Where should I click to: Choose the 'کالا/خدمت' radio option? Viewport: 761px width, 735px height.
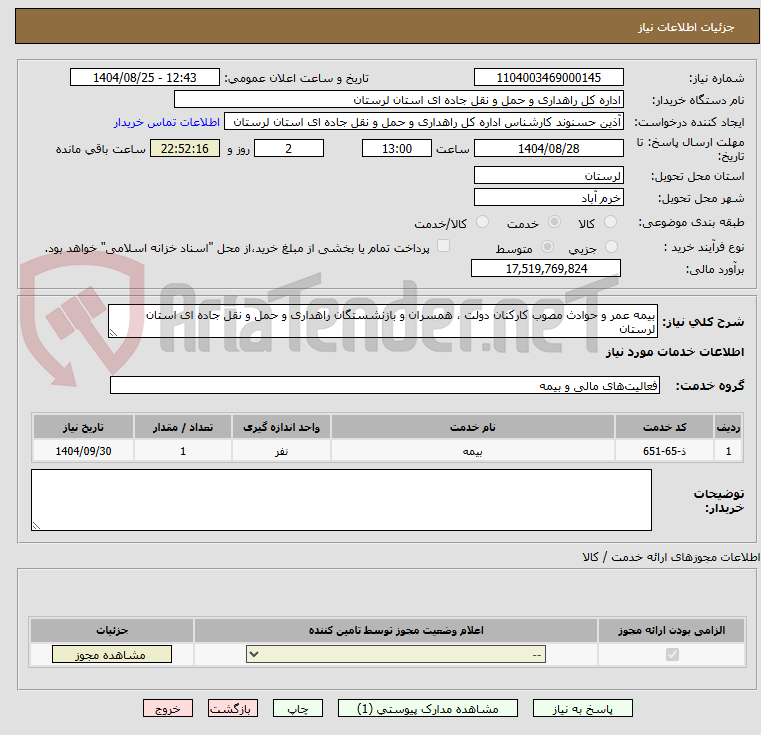pos(482,223)
